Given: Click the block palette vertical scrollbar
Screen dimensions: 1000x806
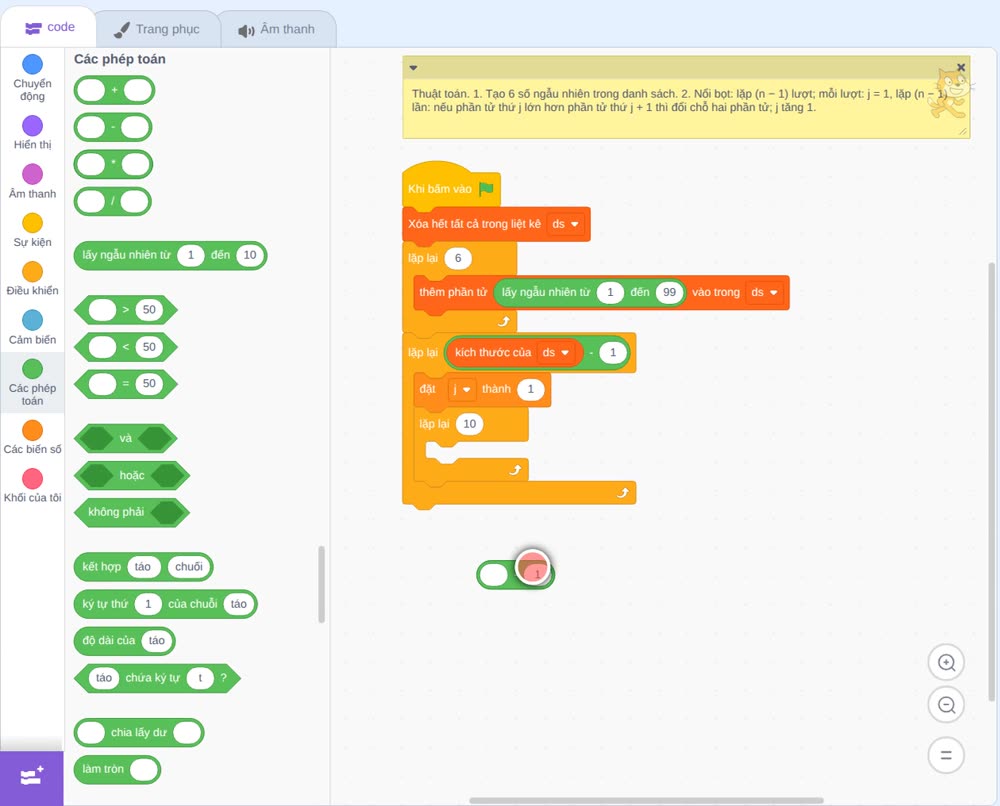Looking at the screenshot, I should pyautogui.click(x=321, y=584).
